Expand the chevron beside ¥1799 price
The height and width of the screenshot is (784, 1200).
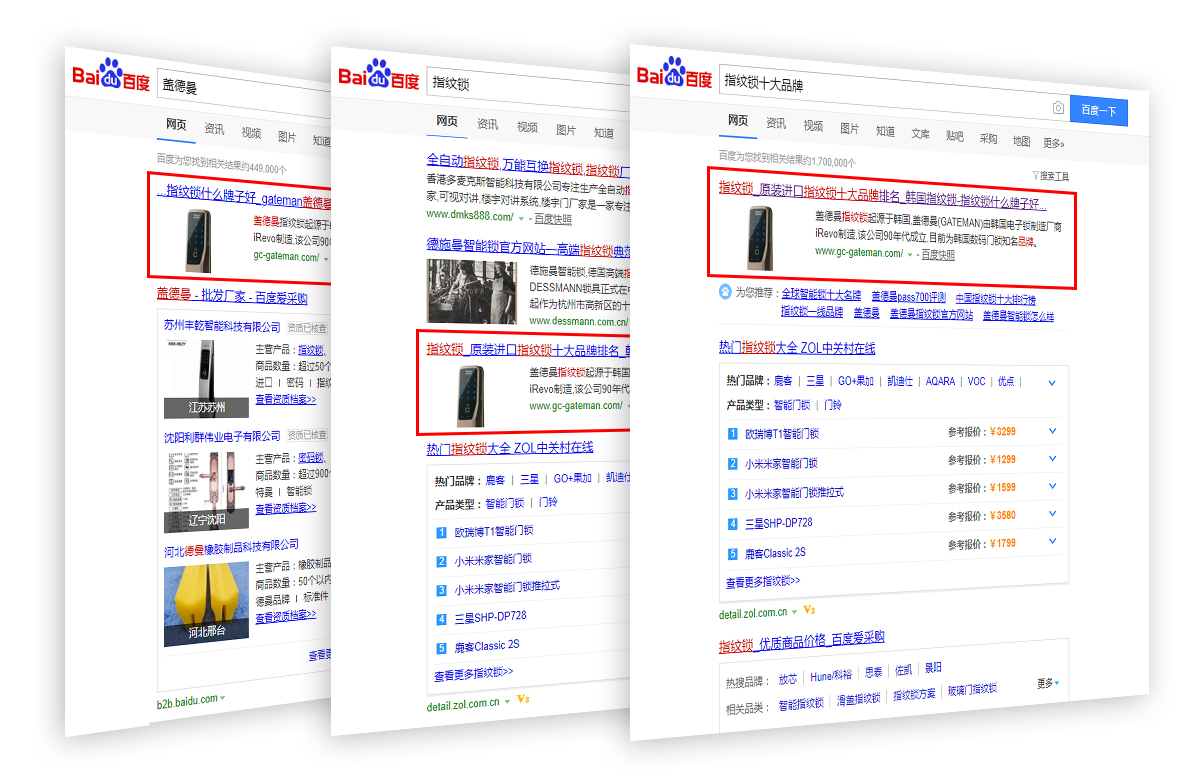pos(1052,543)
